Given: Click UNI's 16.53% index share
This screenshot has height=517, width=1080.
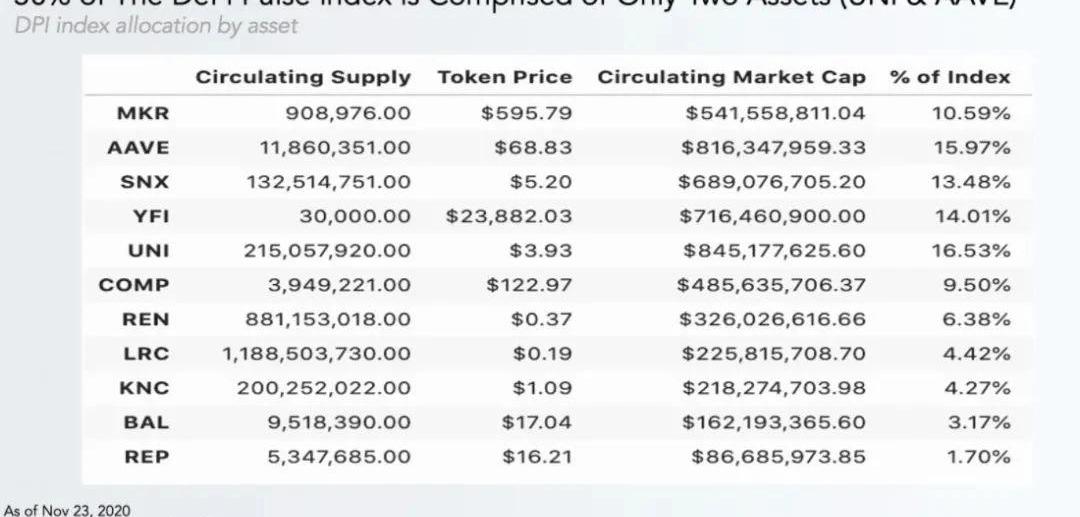Looking at the screenshot, I should tap(971, 251).
